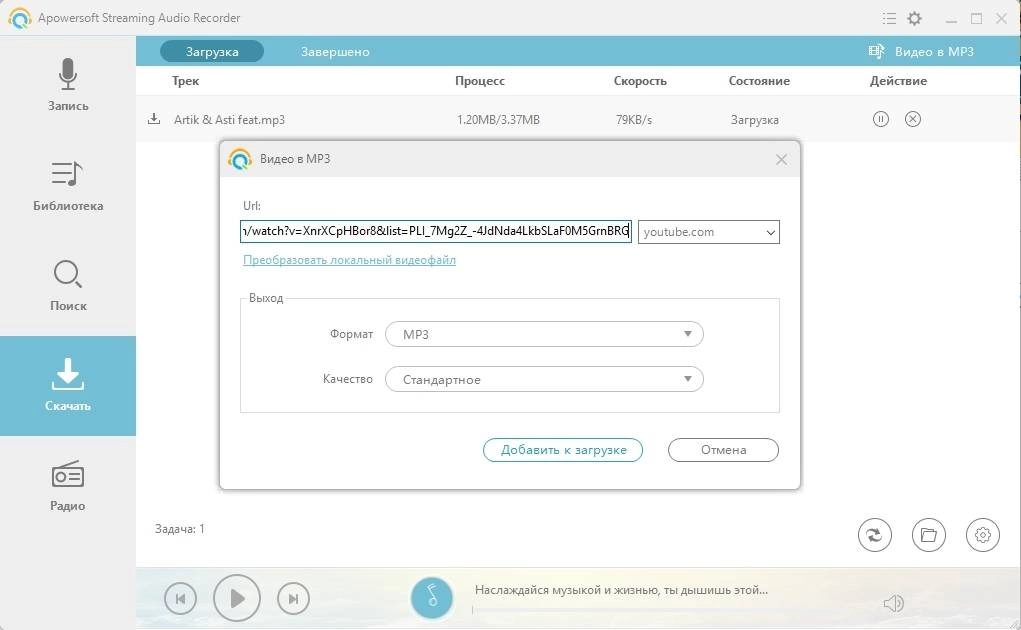Open the Формат MP3 dropdown
Screen dimensions: 1021x630
(544, 334)
